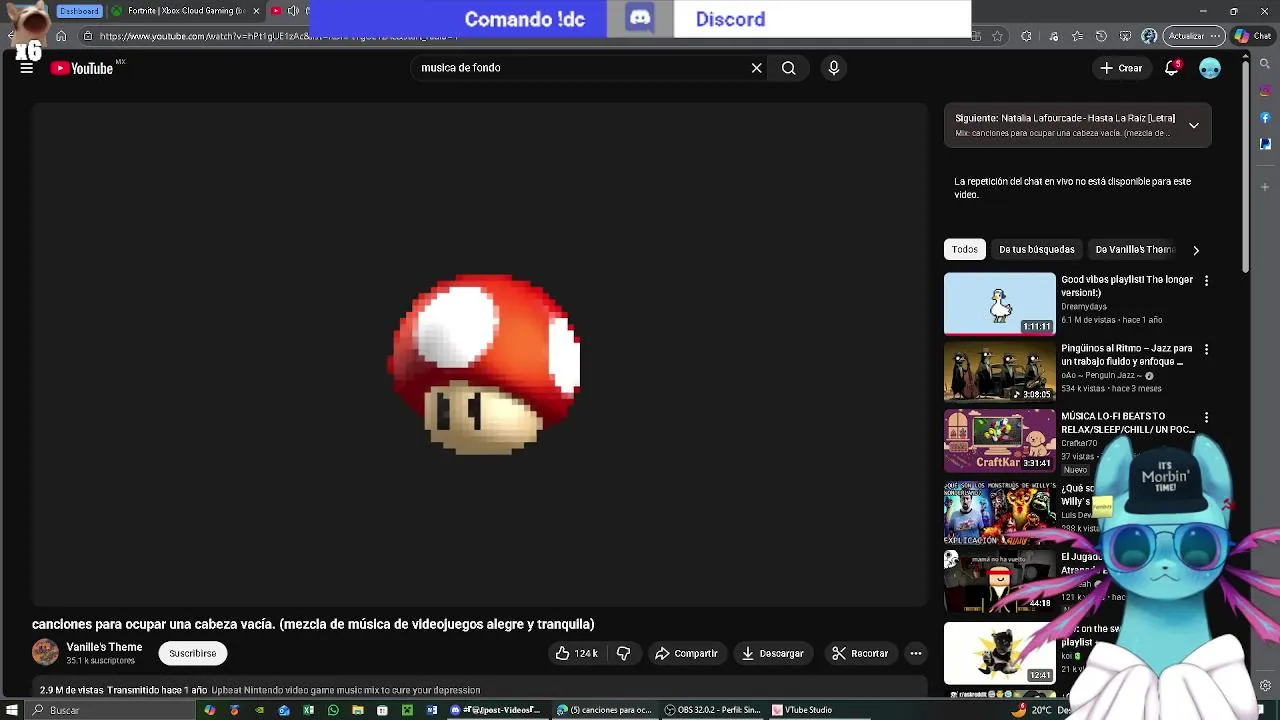Open Good vibes playlist thumbnail
The width and height of the screenshot is (1280, 720).
click(1000, 304)
